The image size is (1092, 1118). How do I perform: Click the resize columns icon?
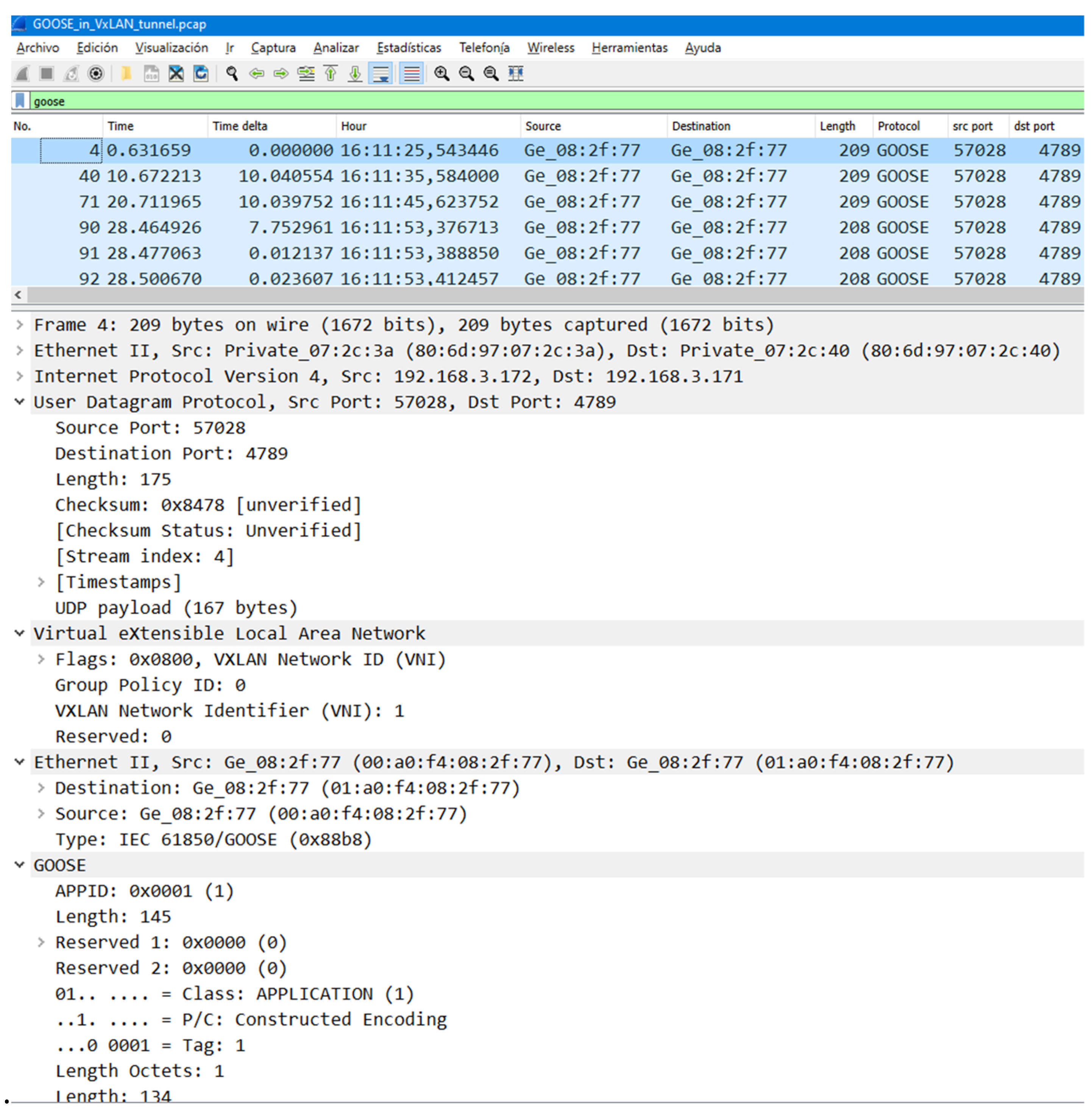click(x=516, y=73)
